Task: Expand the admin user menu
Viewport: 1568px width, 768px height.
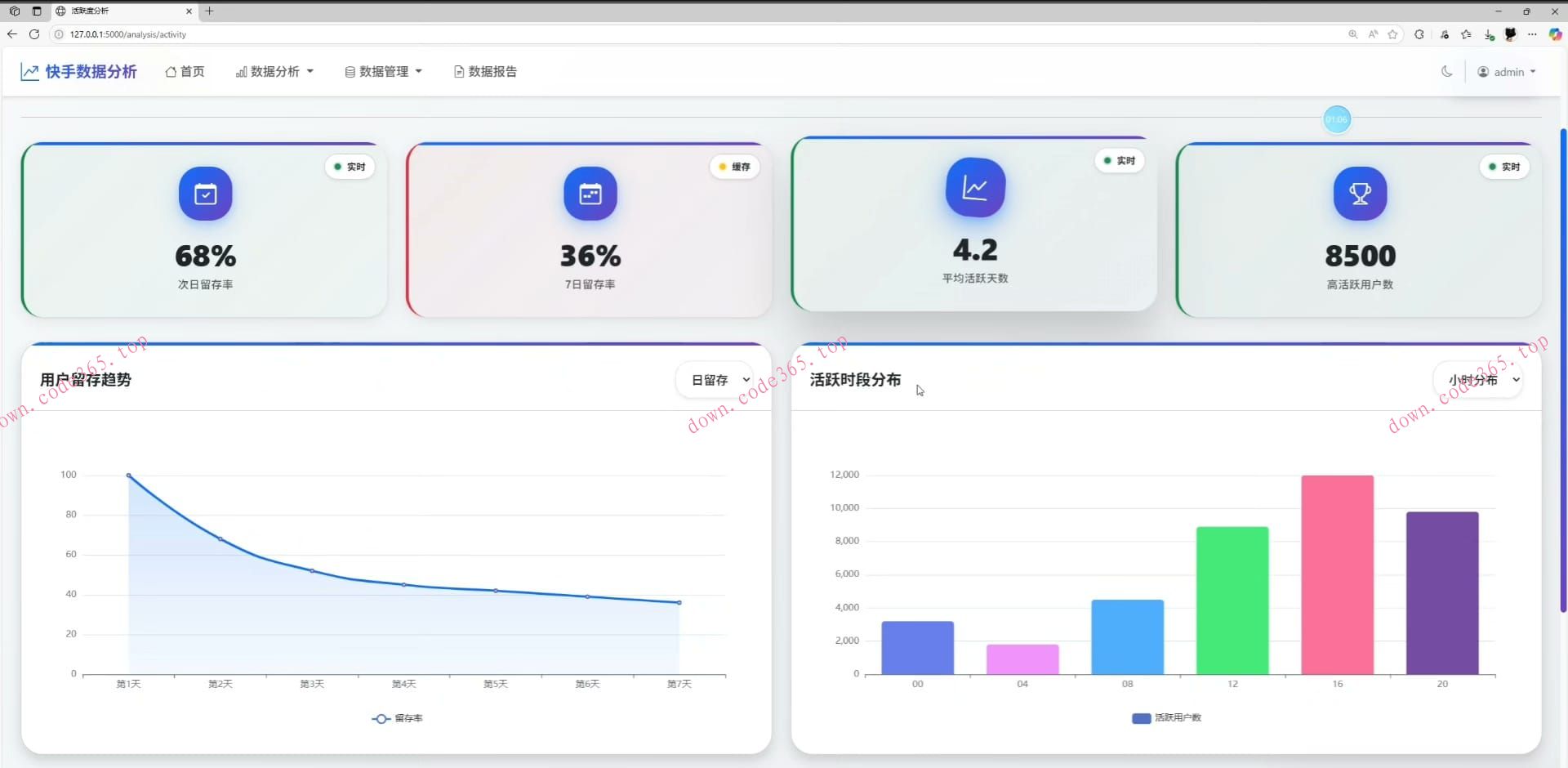Action: [1507, 72]
